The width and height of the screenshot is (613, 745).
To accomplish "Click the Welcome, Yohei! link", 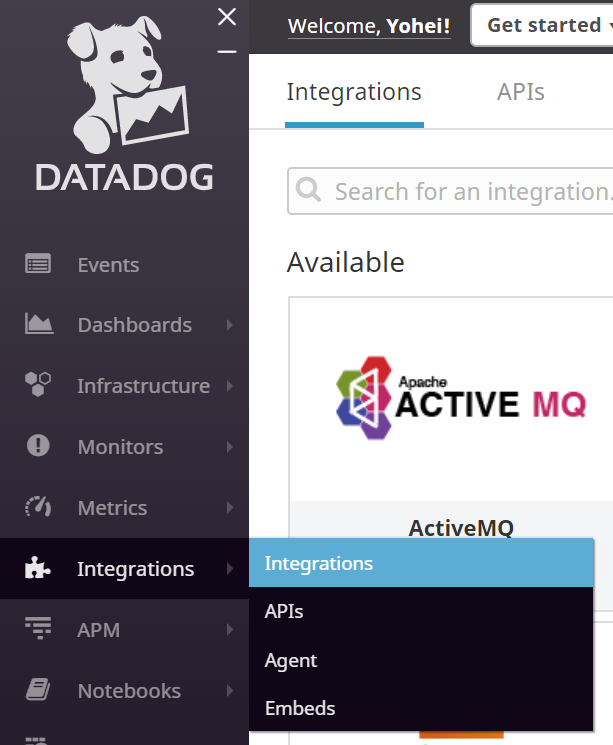I will [369, 26].
